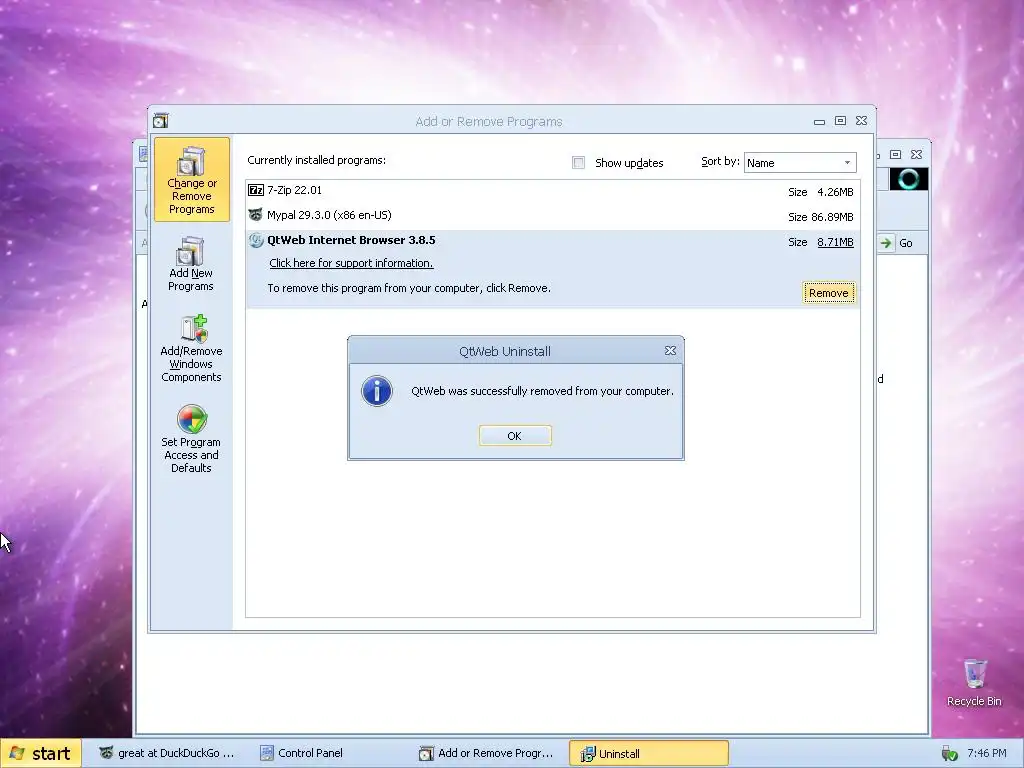Click the green Go arrow in background window
Image resolution: width=1024 pixels, height=768 pixels.
pos(886,243)
